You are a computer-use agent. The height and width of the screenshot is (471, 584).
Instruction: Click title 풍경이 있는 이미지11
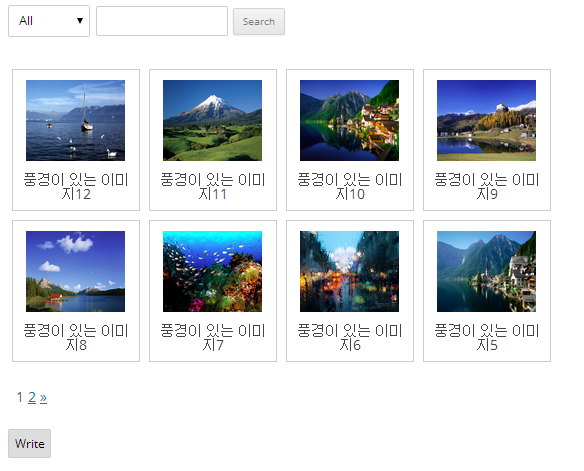click(213, 187)
